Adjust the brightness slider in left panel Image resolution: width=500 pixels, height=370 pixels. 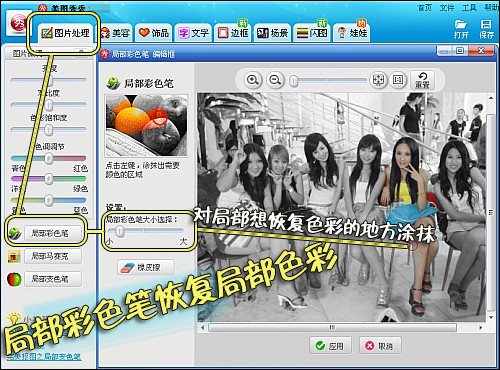pos(49,80)
